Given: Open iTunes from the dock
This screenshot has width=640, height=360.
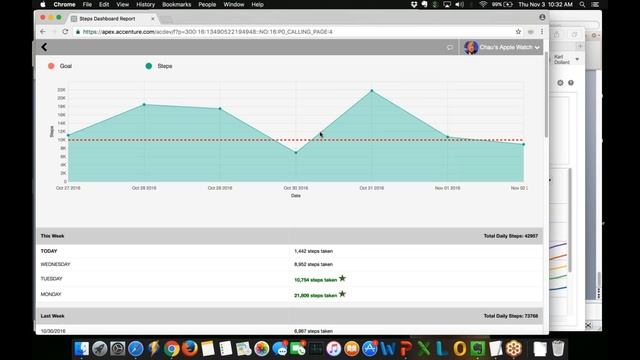Looking at the screenshot, I should coord(333,349).
